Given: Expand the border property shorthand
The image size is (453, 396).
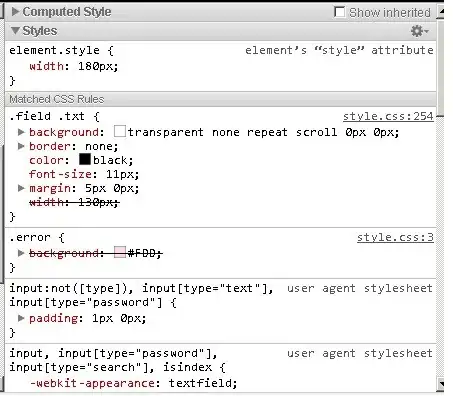Looking at the screenshot, I should [21, 146].
